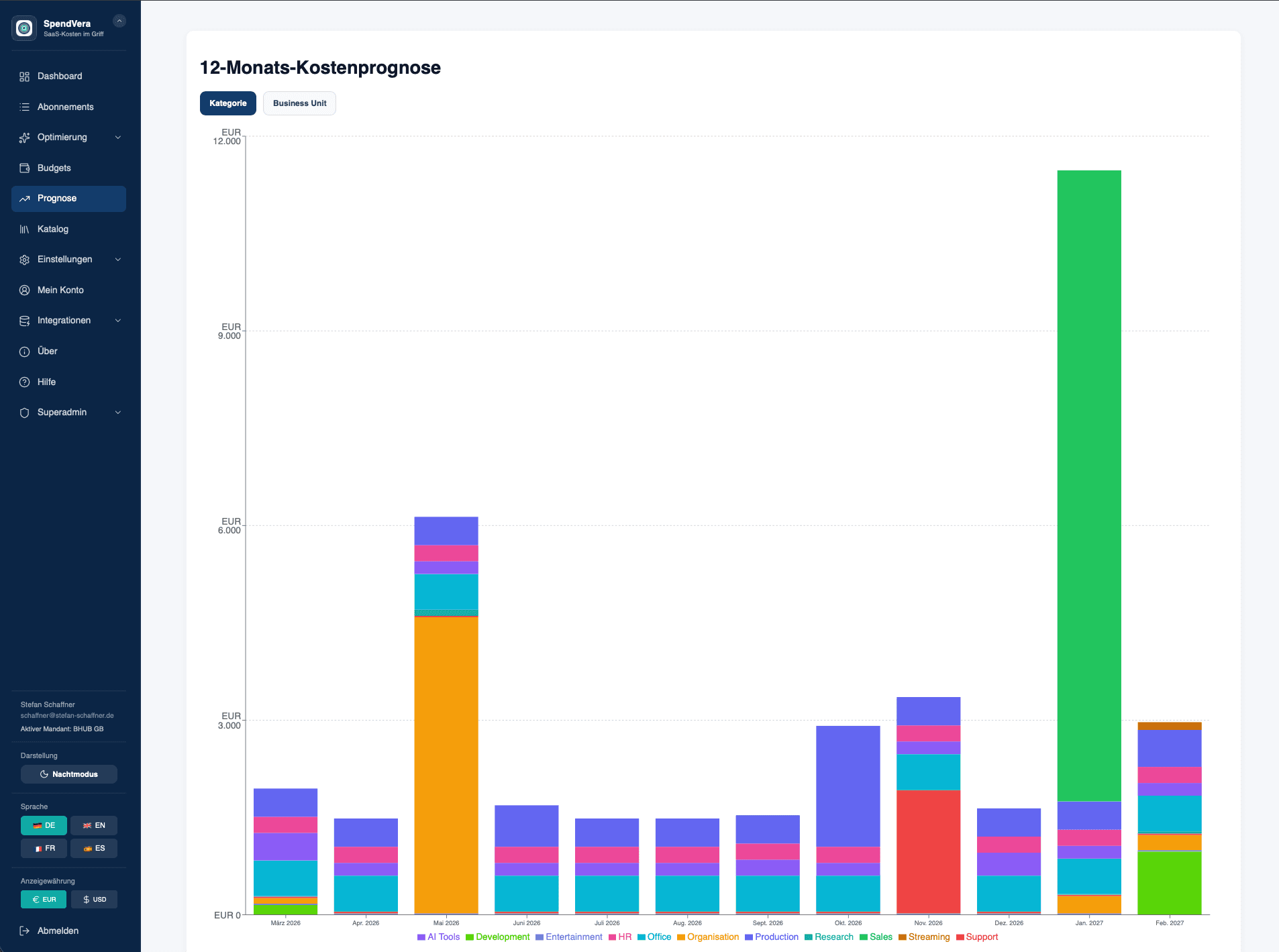1279x952 pixels.
Task: Click the Mein Konto user icon
Action: (25, 290)
